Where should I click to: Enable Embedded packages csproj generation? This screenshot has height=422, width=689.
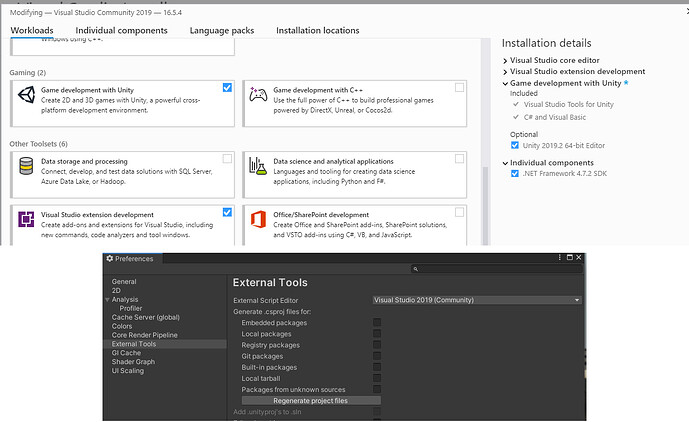pos(377,322)
